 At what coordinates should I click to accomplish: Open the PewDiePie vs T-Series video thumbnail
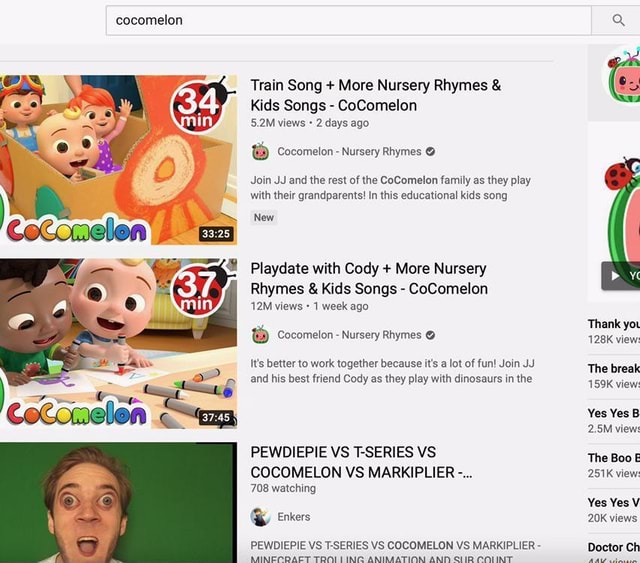(118, 502)
